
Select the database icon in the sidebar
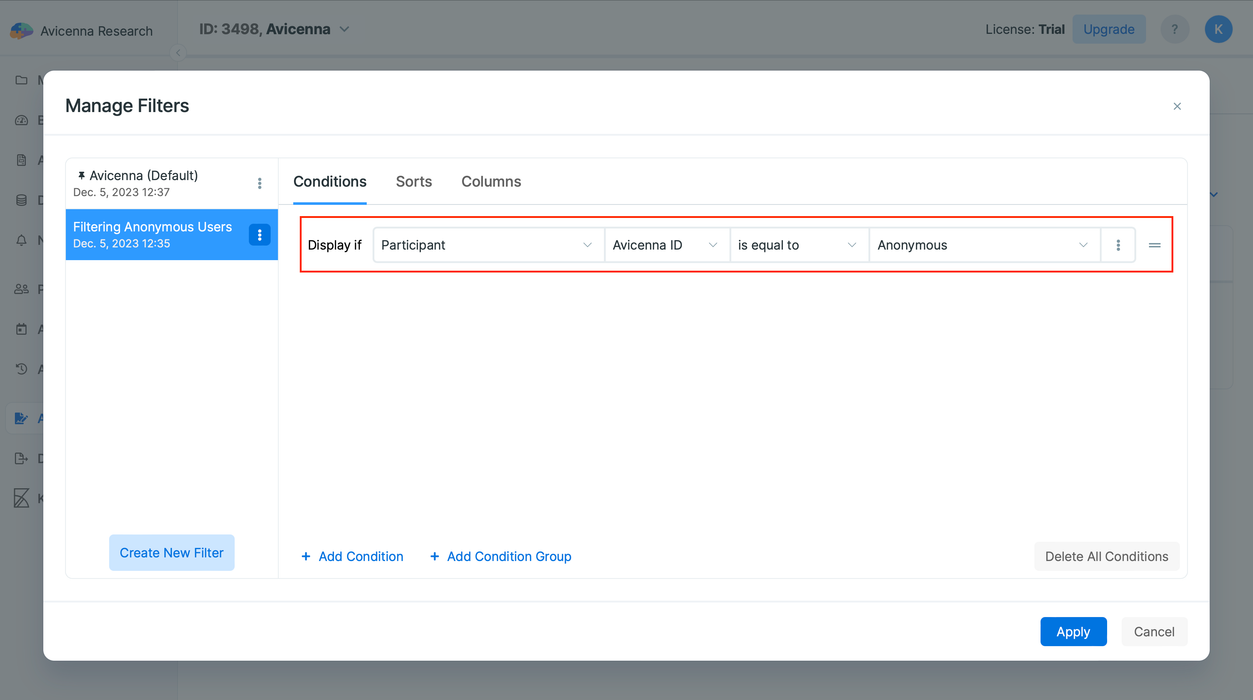tap(22, 199)
